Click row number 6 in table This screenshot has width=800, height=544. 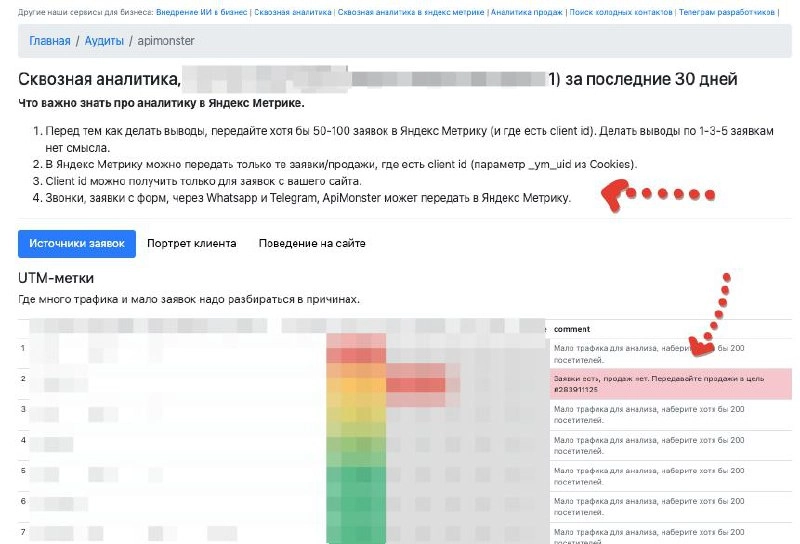pyautogui.click(x=23, y=501)
